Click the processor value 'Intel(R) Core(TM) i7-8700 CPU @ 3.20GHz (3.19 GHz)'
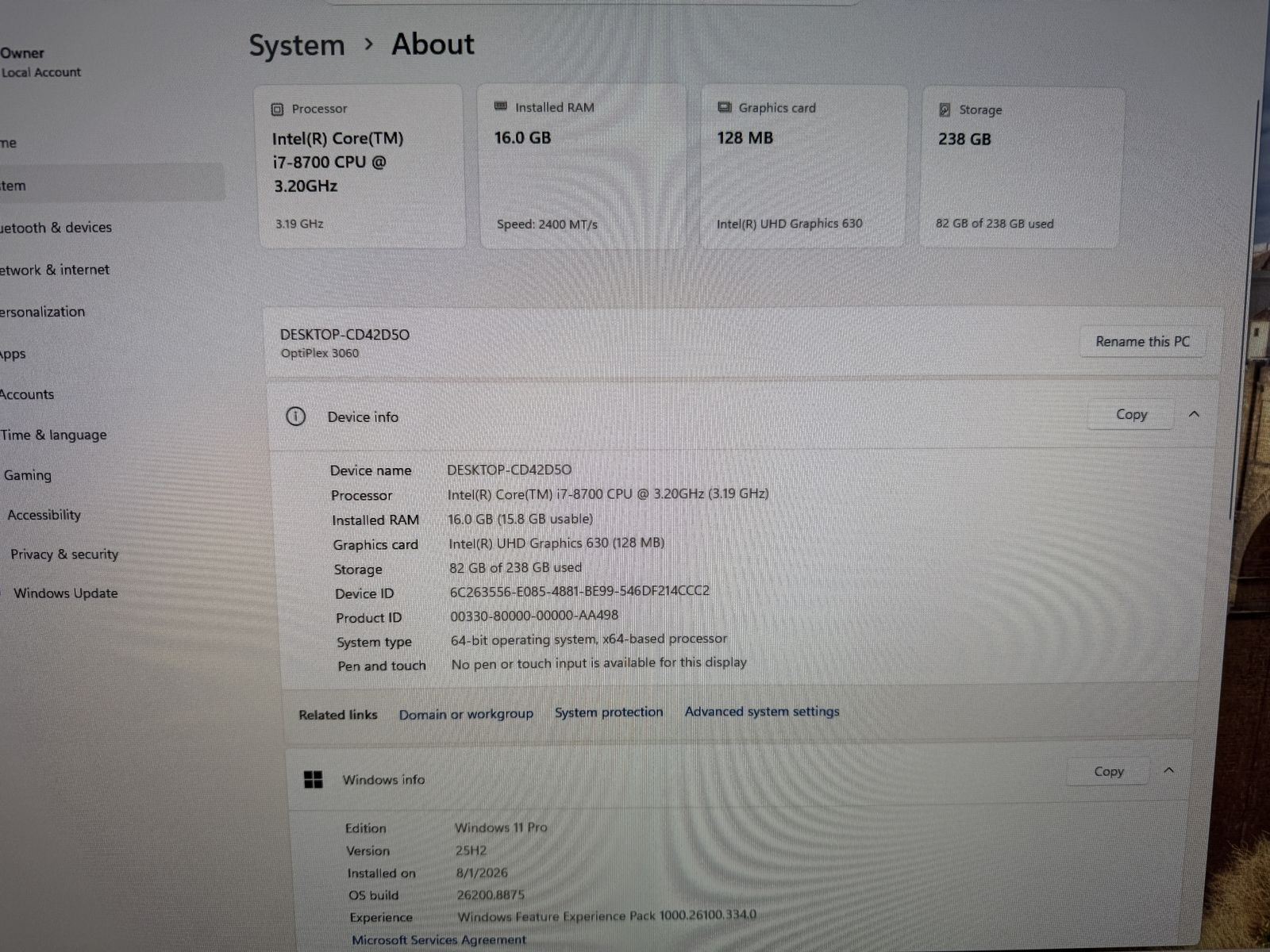The height and width of the screenshot is (952, 1270). pos(608,494)
